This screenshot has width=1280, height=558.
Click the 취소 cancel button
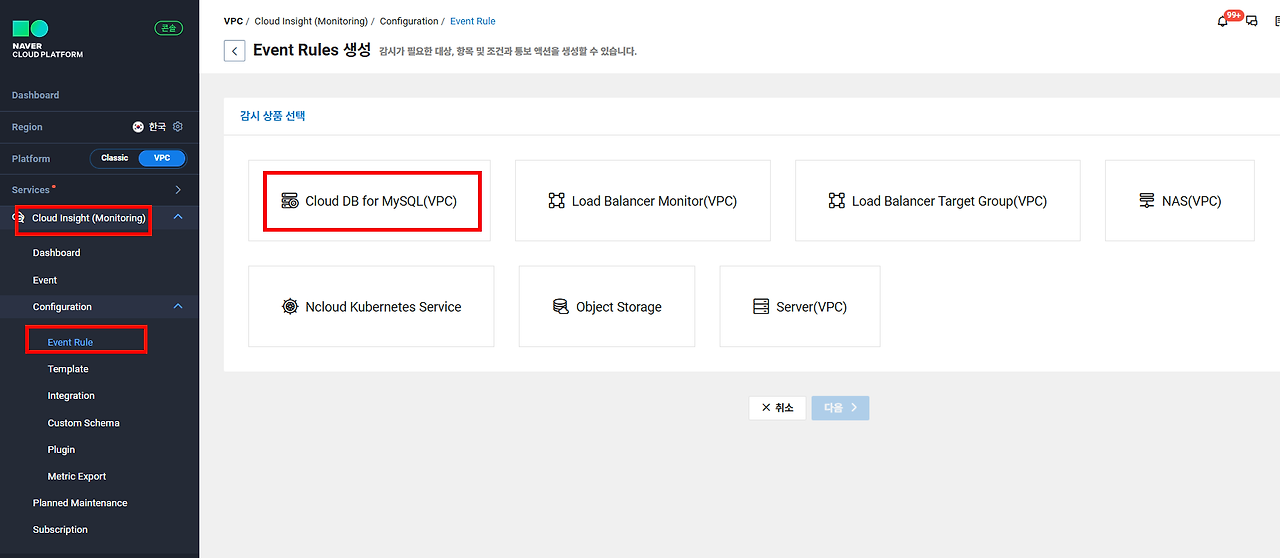pyautogui.click(x=777, y=408)
